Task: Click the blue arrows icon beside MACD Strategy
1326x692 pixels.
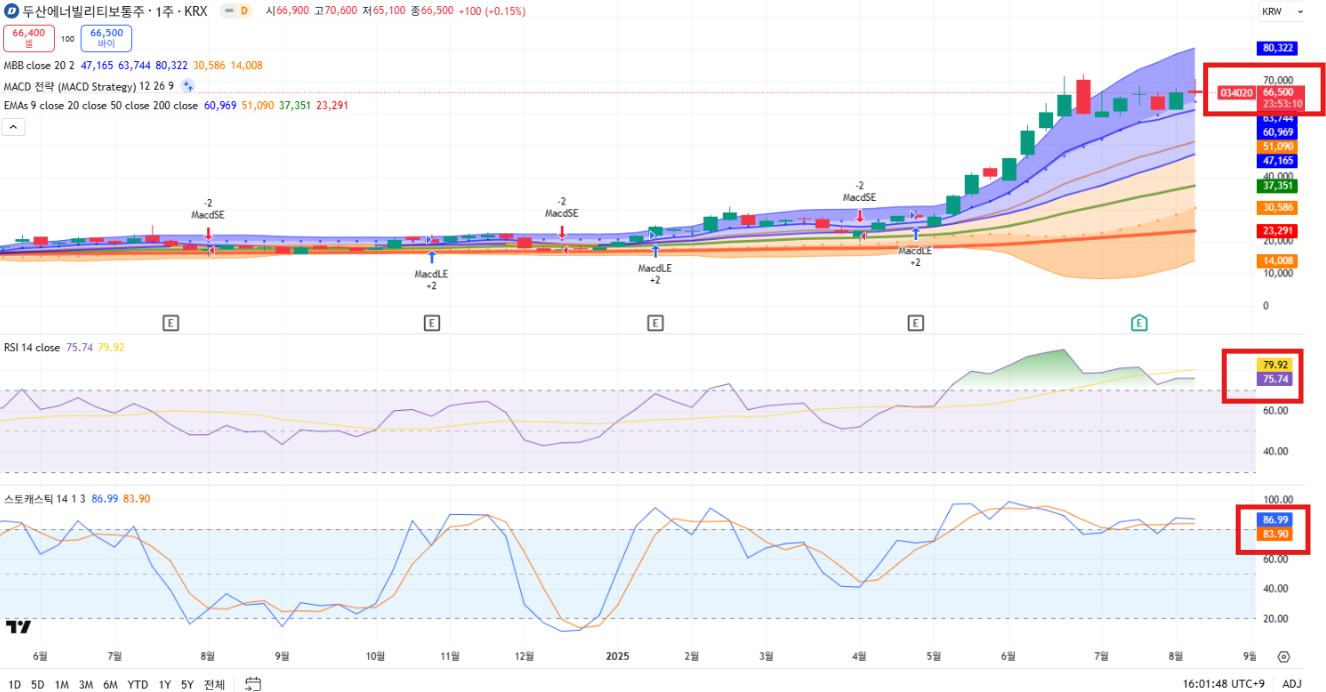Action: point(188,86)
